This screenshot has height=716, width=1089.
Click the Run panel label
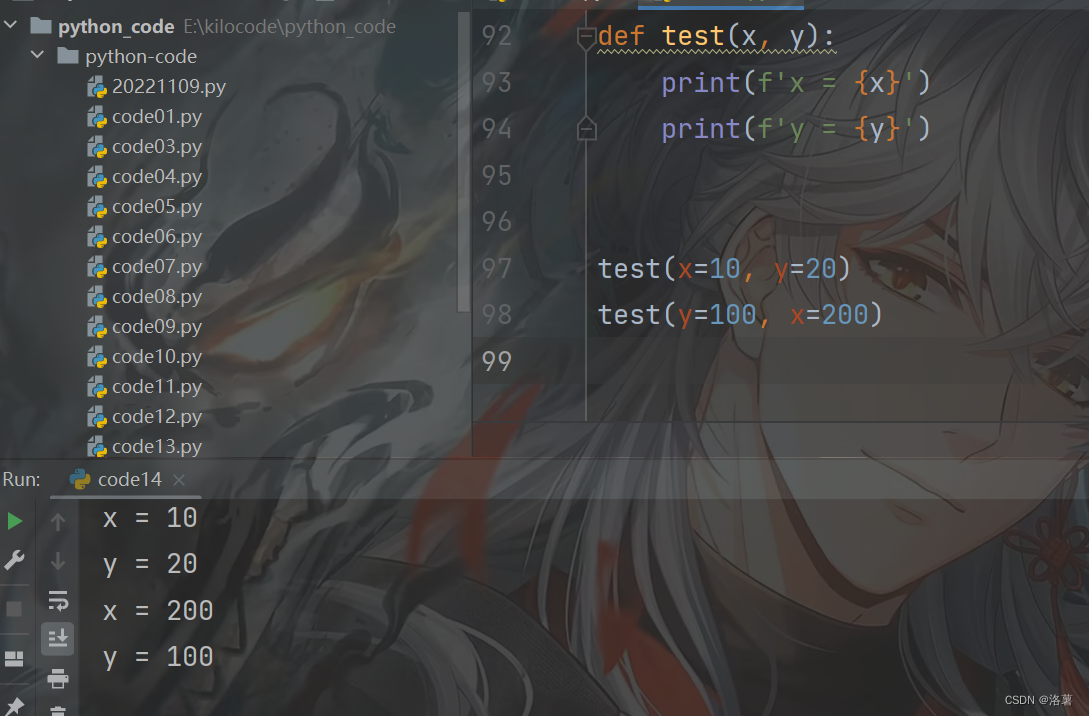click(x=22, y=480)
